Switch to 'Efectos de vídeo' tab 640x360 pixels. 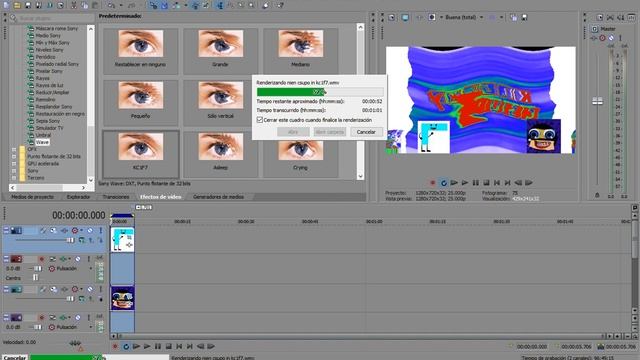[160, 197]
